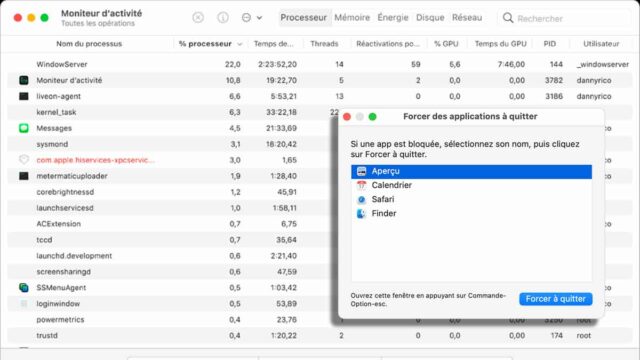Viewport: 640px width, 360px height.
Task: Click the Aperçu app icon in force-quit list
Action: point(361,171)
